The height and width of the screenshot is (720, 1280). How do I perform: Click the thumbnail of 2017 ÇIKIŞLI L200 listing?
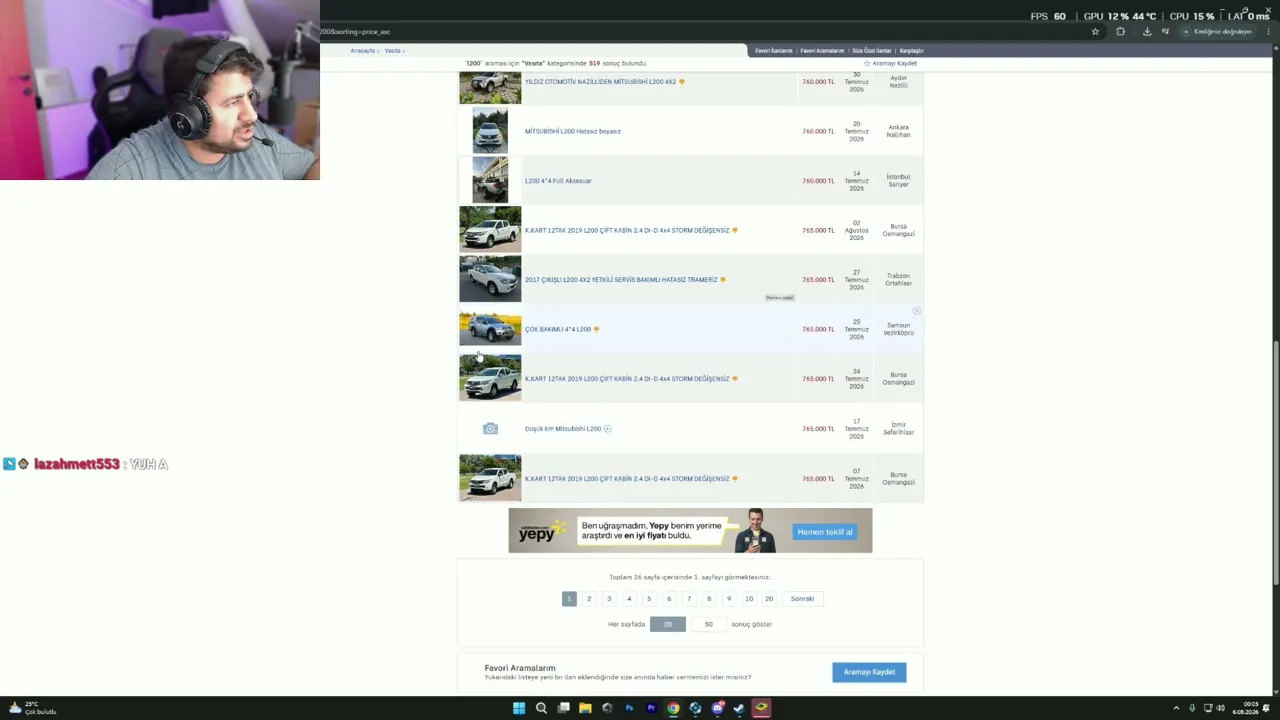click(490, 279)
